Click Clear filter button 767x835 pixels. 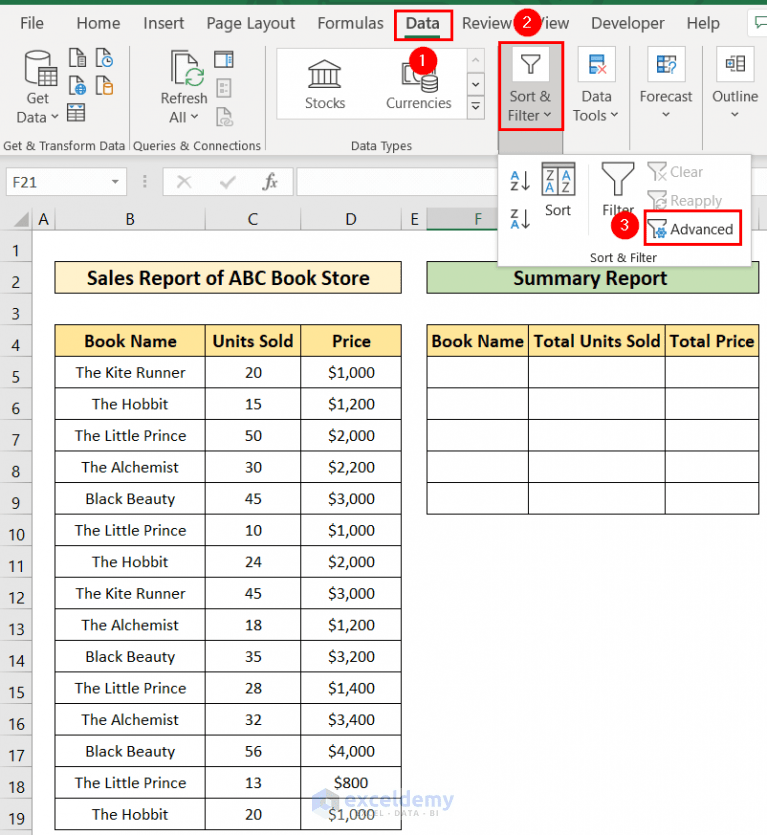click(676, 172)
